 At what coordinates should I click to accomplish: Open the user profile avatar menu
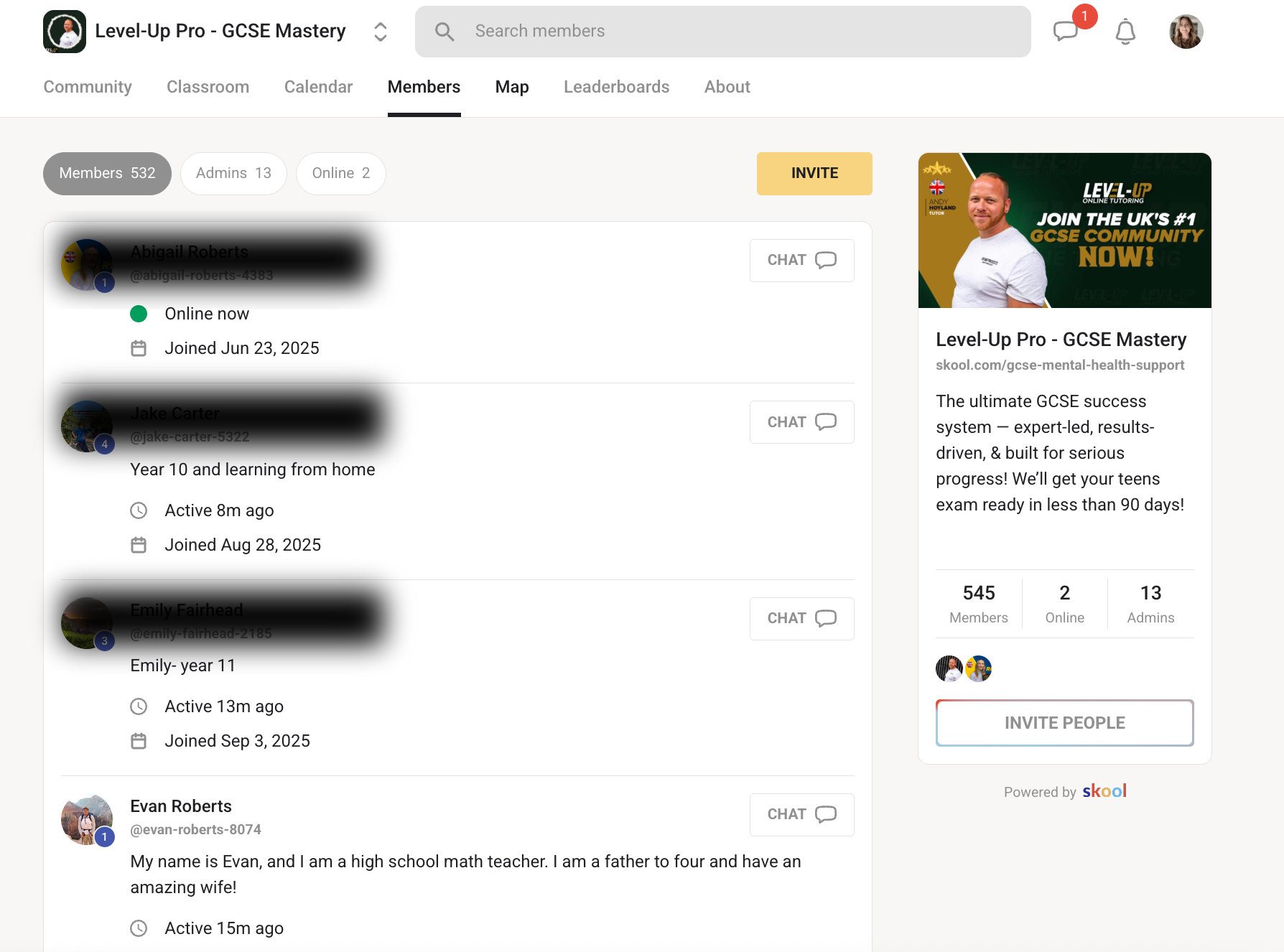[1186, 32]
